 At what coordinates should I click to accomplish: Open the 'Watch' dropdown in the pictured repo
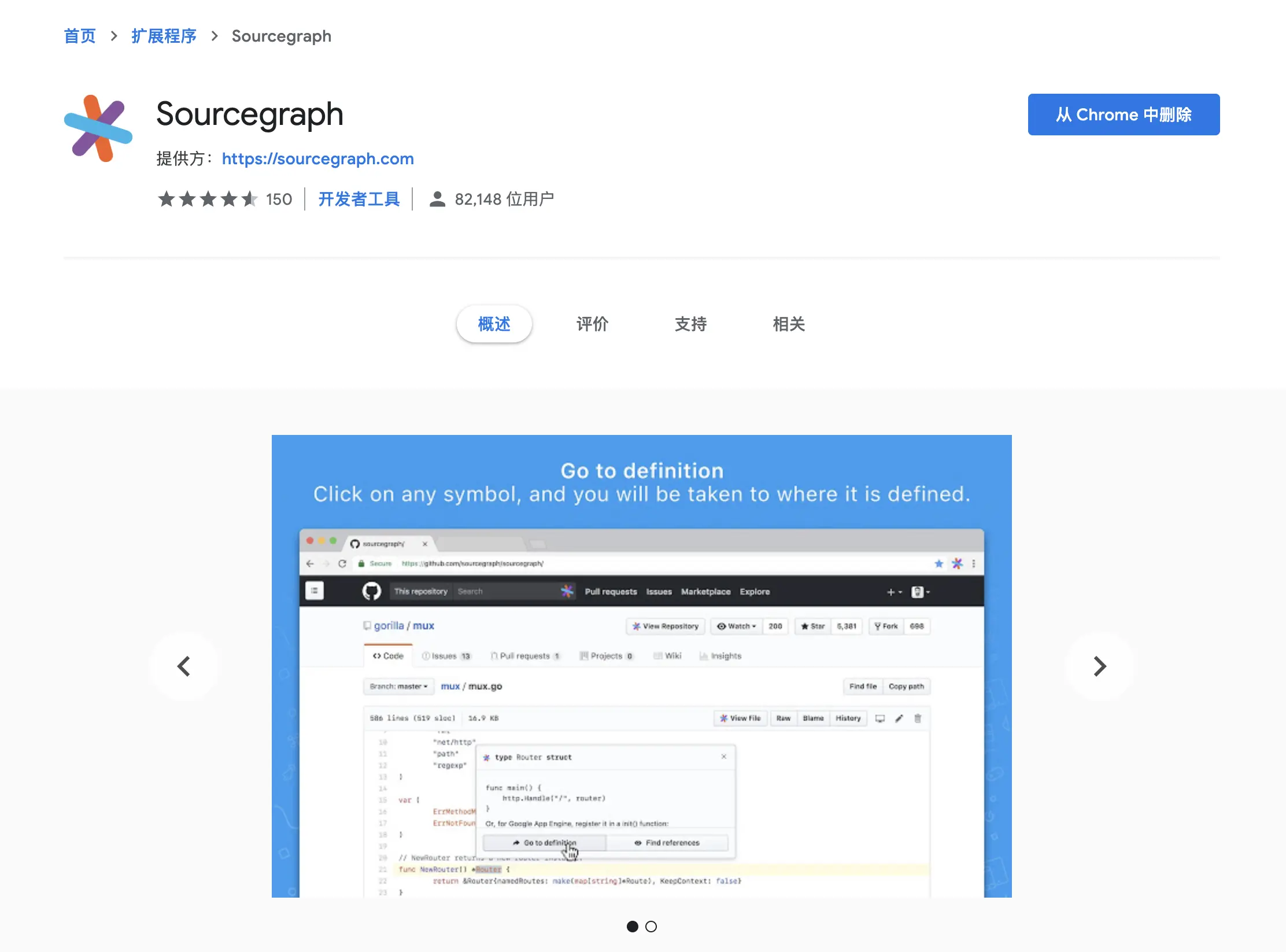[736, 626]
